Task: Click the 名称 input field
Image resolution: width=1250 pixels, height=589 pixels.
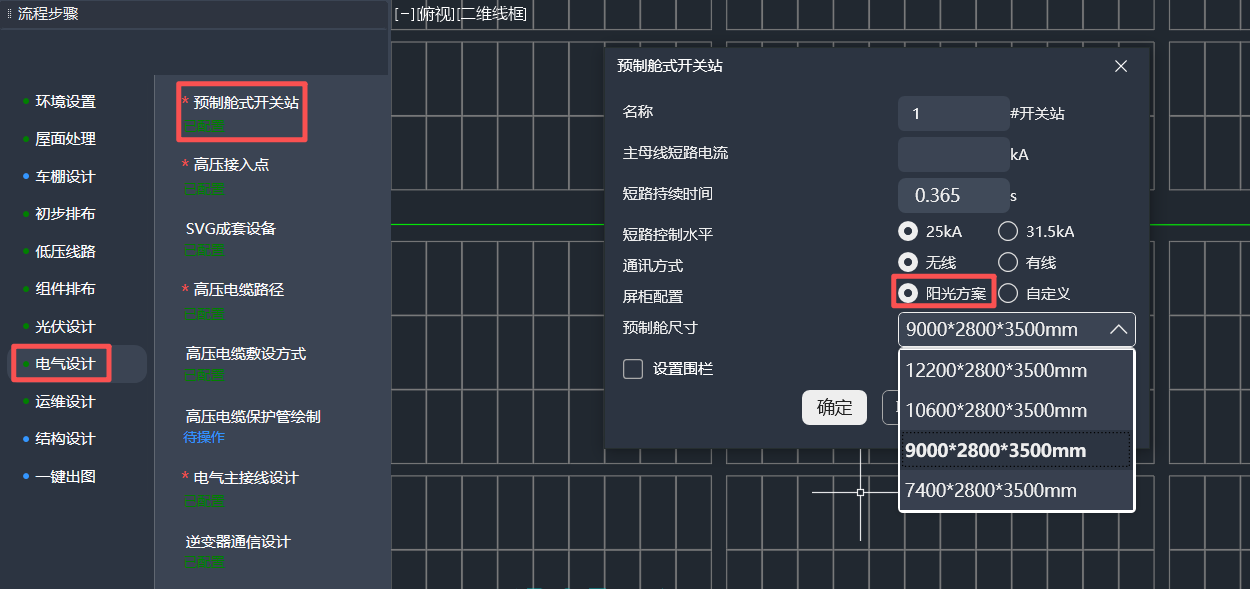Action: point(953,114)
